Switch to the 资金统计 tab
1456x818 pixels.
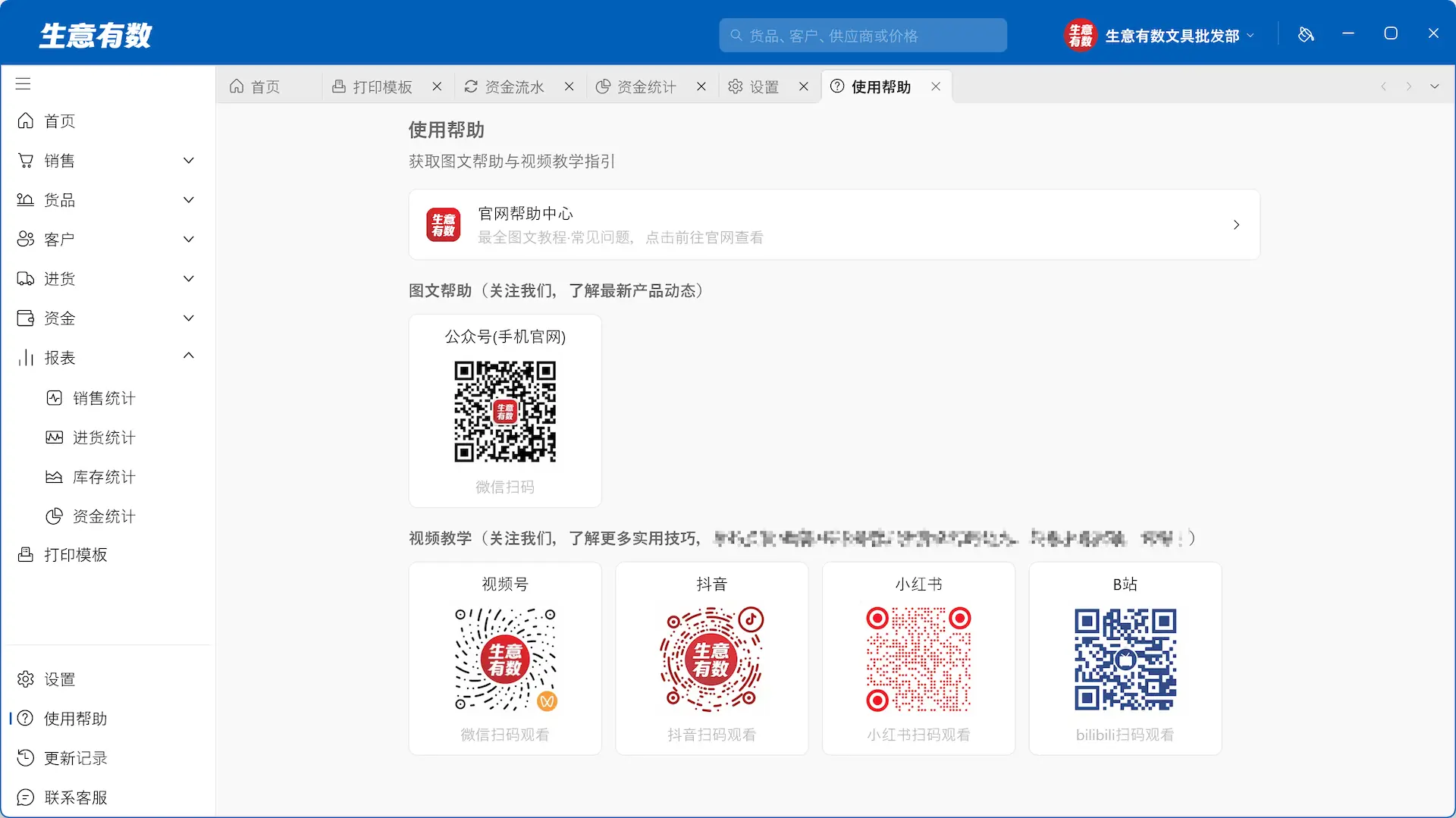coord(636,87)
